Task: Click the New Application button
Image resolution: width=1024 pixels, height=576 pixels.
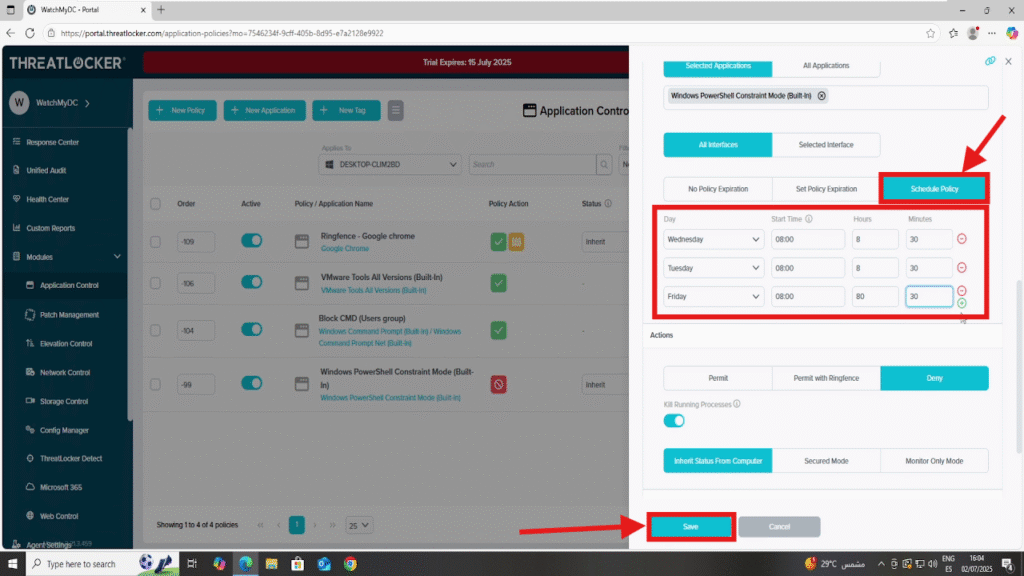Action: click(x=264, y=110)
